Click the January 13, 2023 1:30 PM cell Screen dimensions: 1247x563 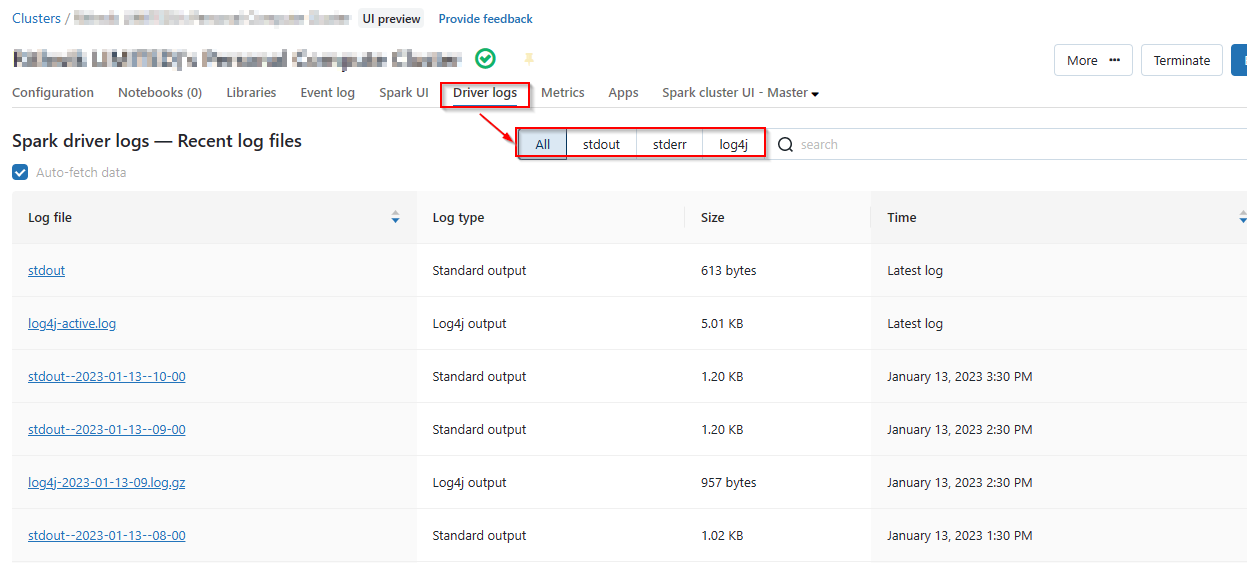point(960,535)
